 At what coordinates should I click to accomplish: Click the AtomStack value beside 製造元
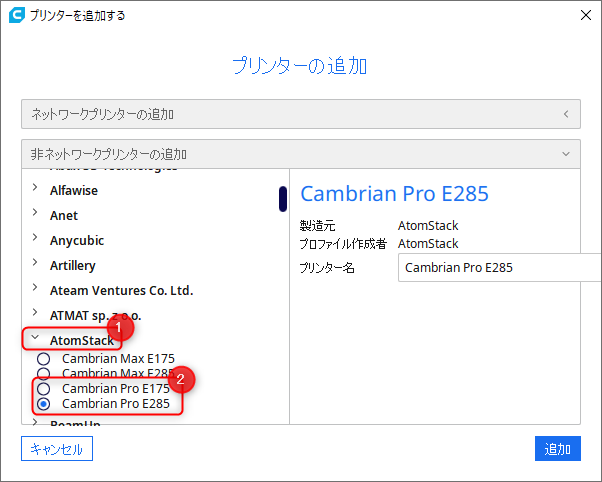pyautogui.click(x=428, y=225)
